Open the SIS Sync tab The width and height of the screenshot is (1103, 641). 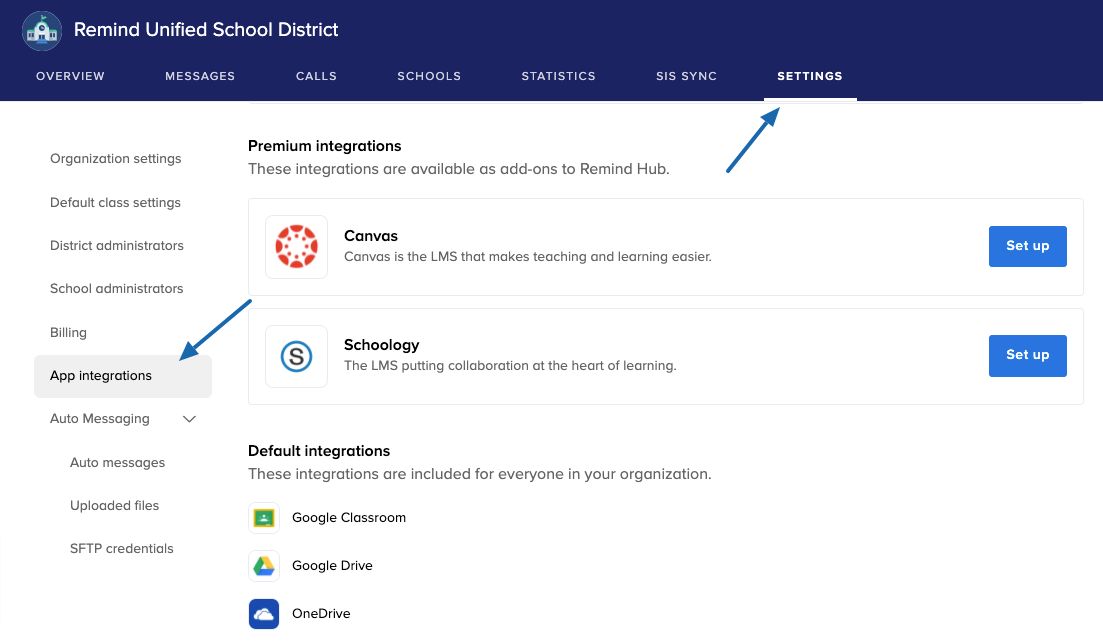click(686, 76)
